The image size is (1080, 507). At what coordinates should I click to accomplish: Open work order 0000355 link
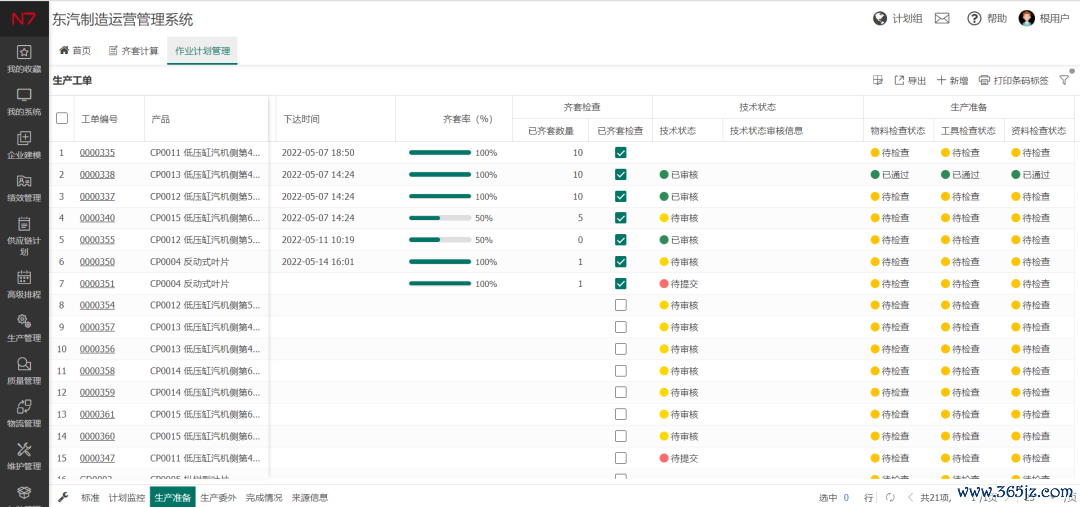point(97,240)
